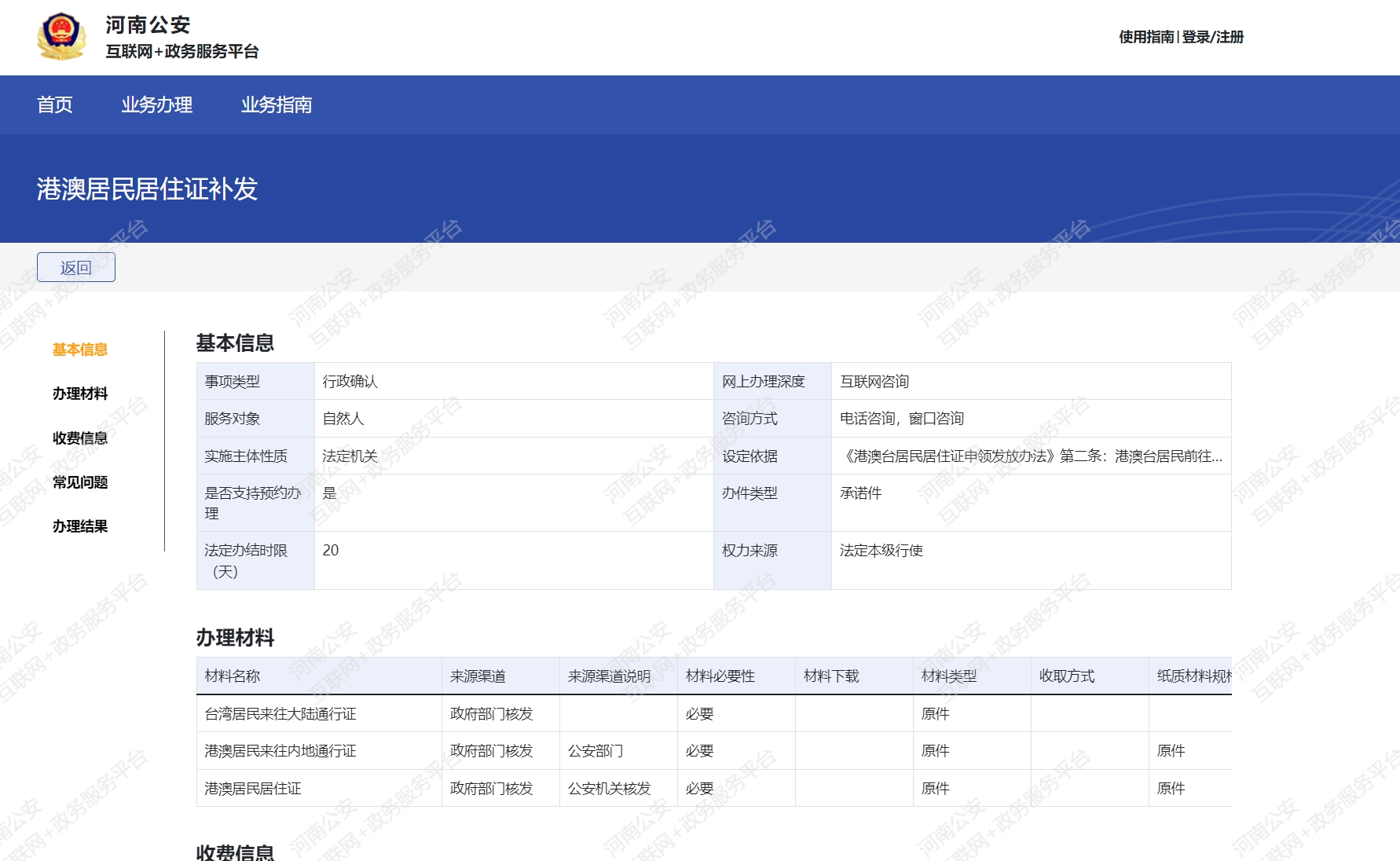Open the 业务指南 menu item
This screenshot has height=861, width=1400.
(276, 104)
